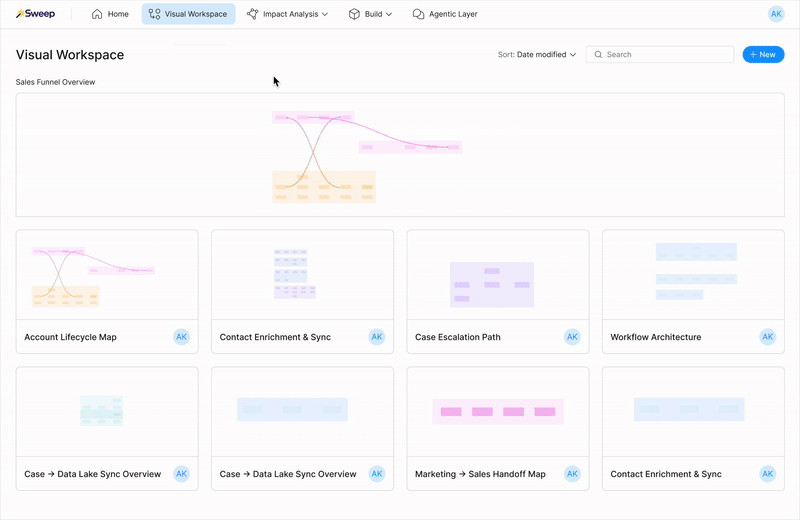Click the Impact Analysis branch icon
This screenshot has width=800, height=520.
click(x=253, y=14)
